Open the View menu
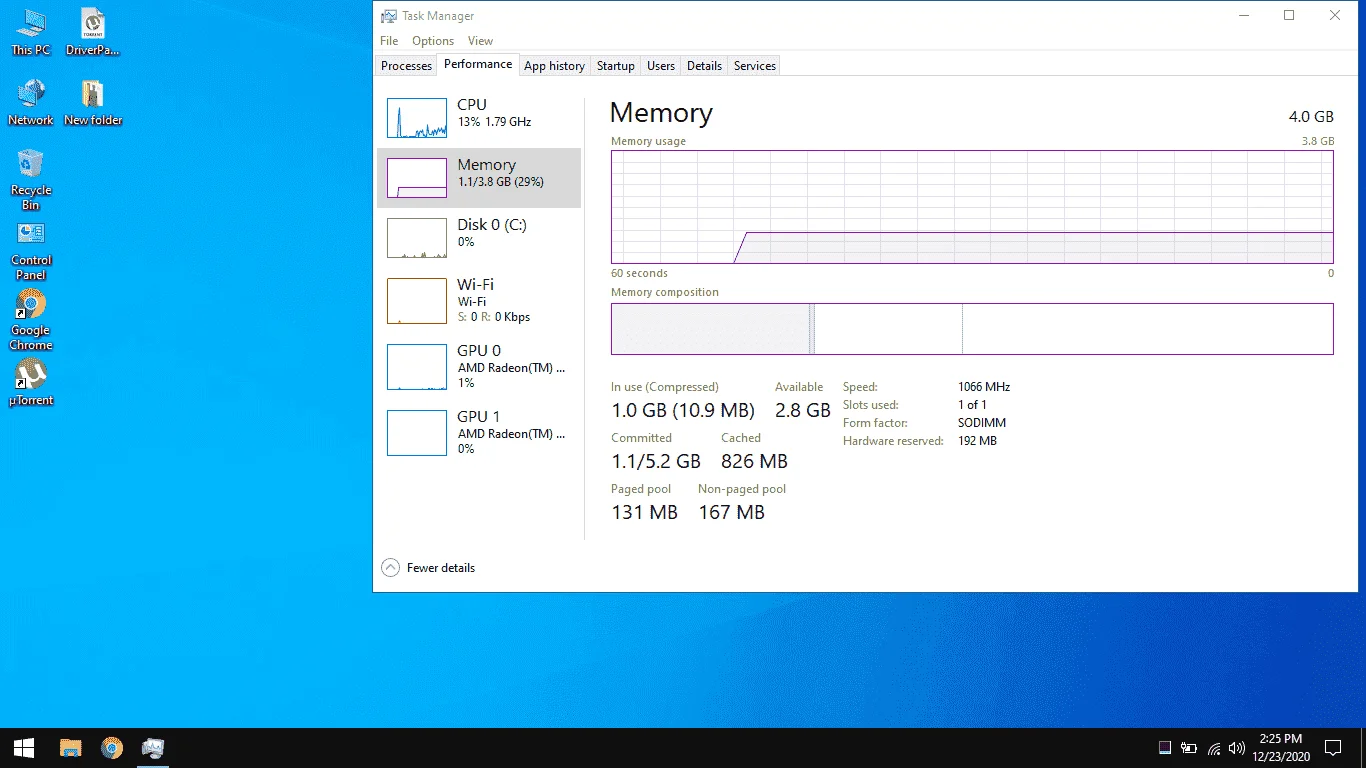1366x768 pixels. click(480, 41)
